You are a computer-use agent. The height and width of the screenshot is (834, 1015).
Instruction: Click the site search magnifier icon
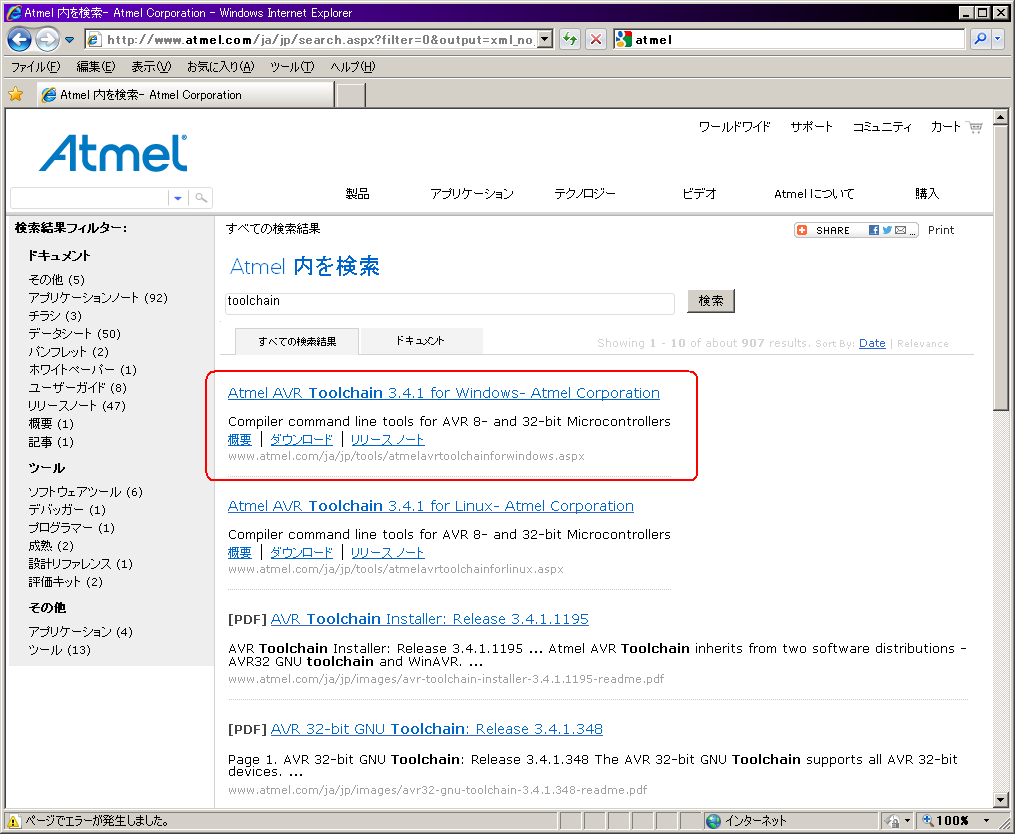201,197
